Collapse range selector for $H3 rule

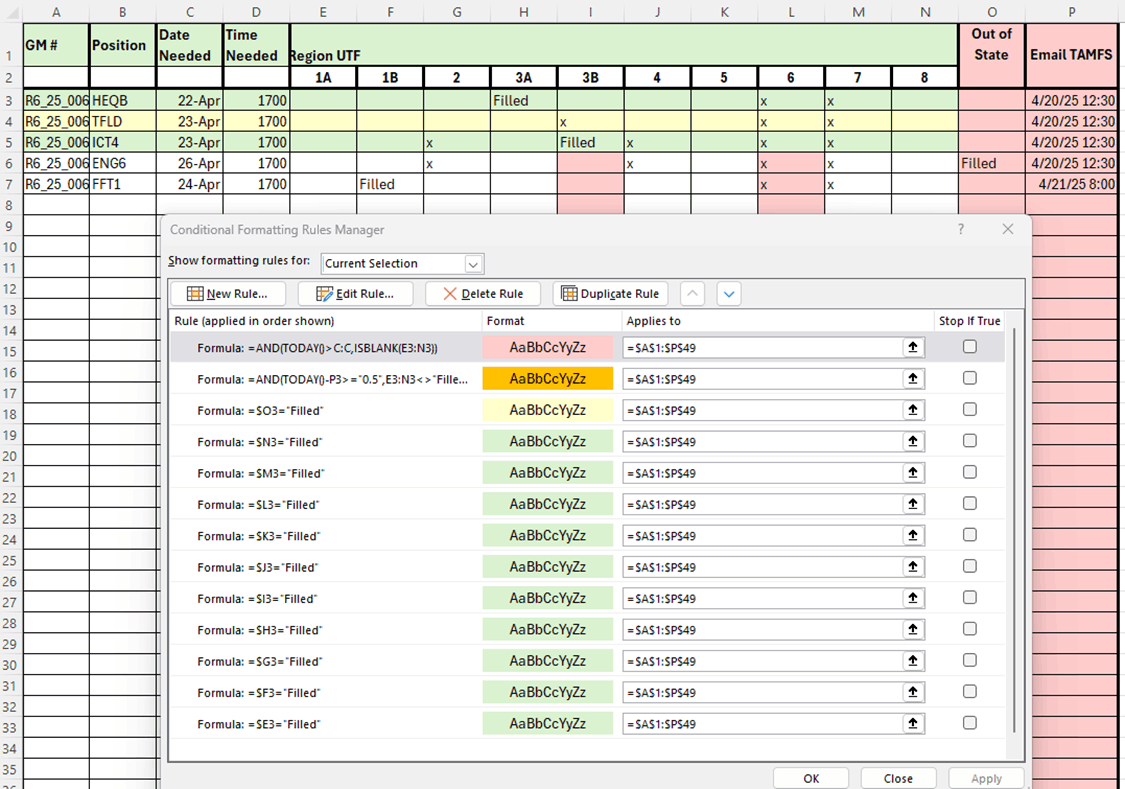click(913, 630)
